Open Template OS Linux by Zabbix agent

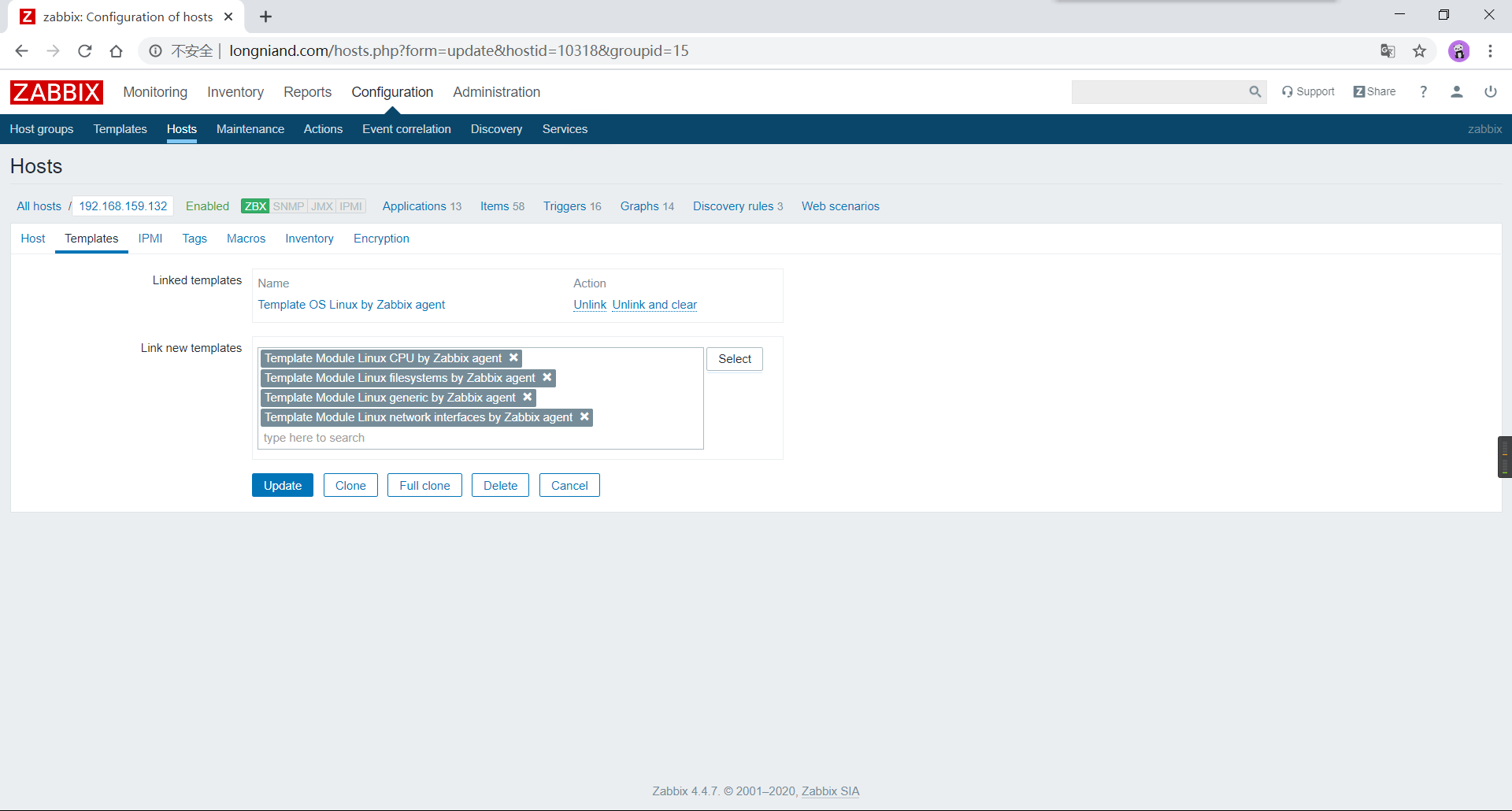pos(351,305)
